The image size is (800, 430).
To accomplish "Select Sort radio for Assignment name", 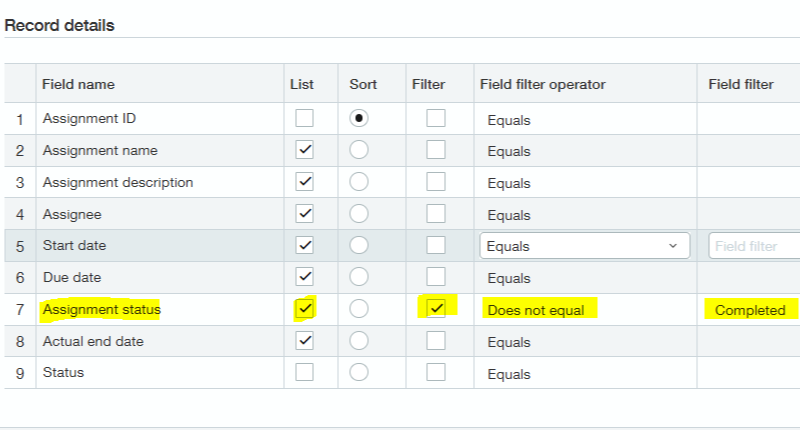I will click(359, 150).
